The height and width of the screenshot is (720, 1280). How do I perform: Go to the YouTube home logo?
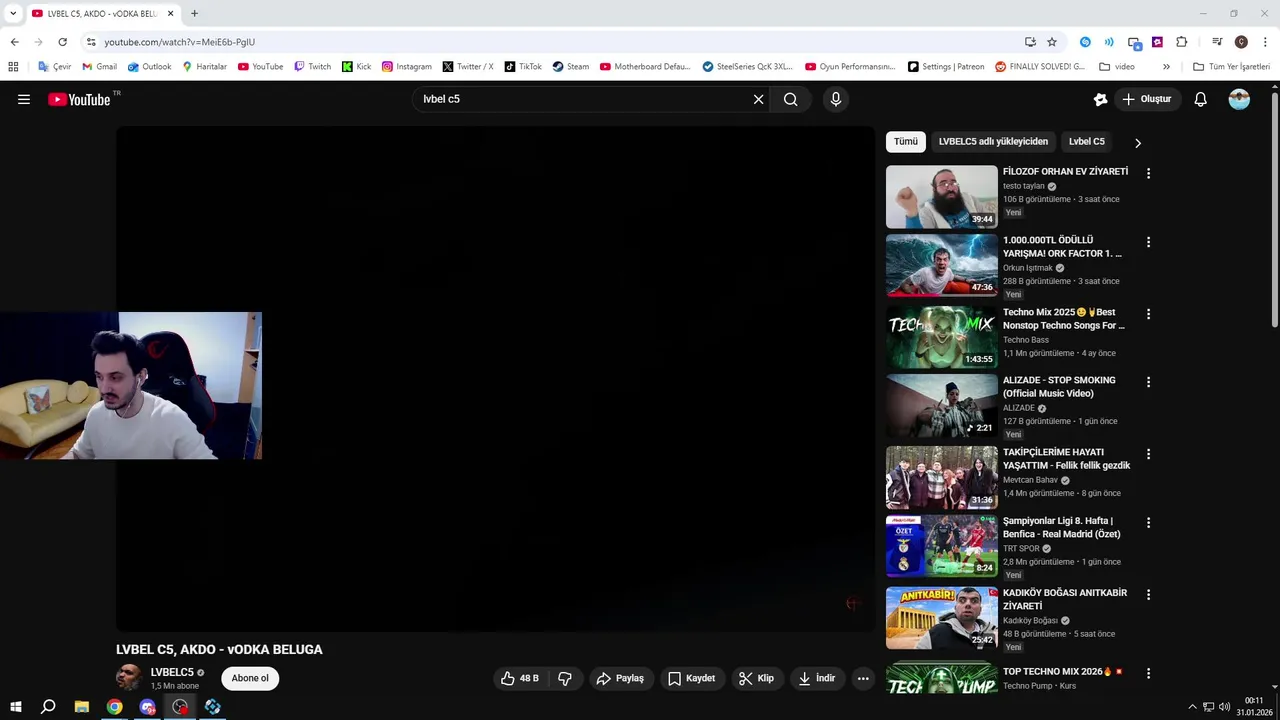pyautogui.click(x=80, y=99)
